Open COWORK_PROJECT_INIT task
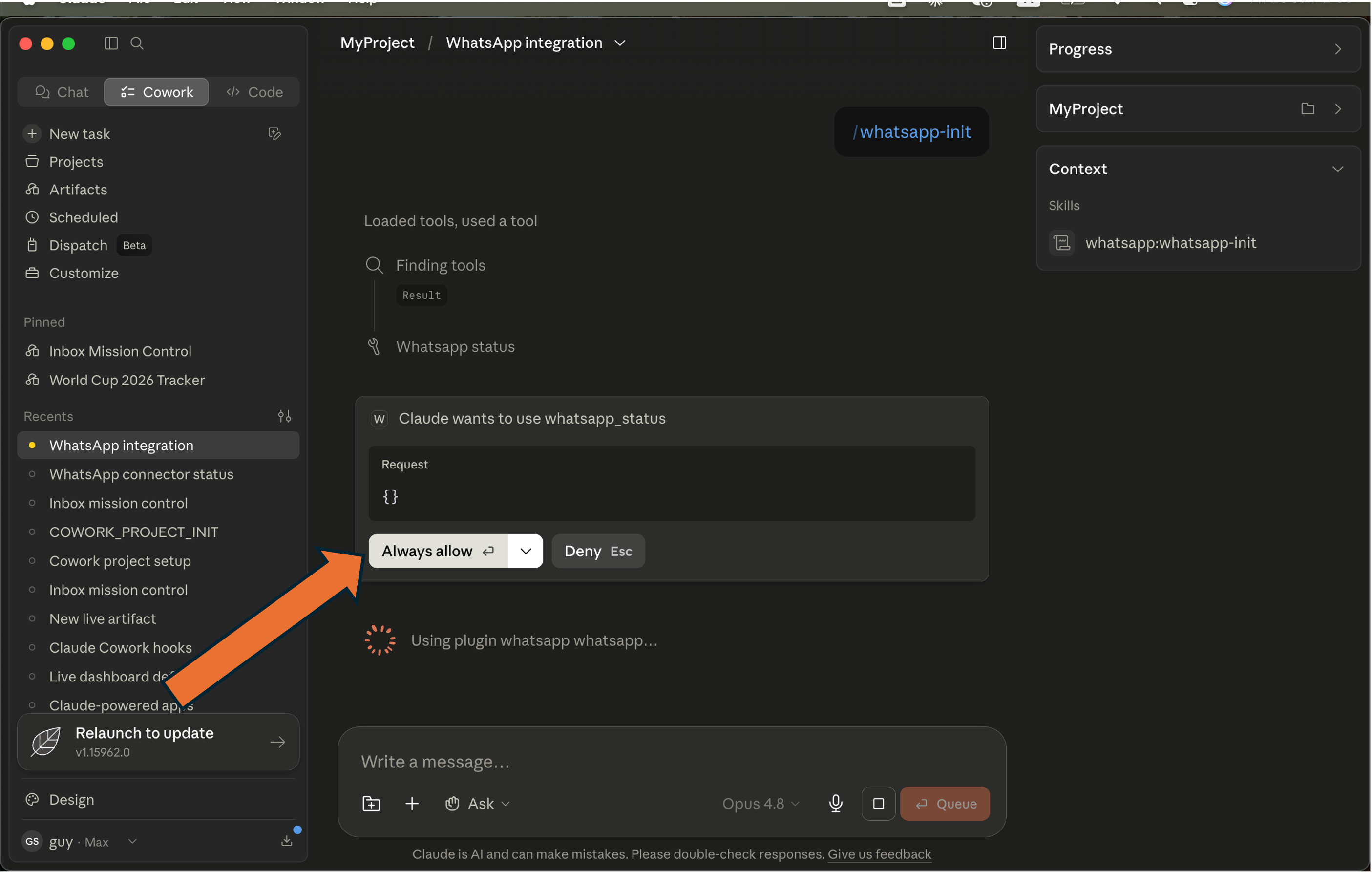1372x873 pixels. click(x=133, y=533)
